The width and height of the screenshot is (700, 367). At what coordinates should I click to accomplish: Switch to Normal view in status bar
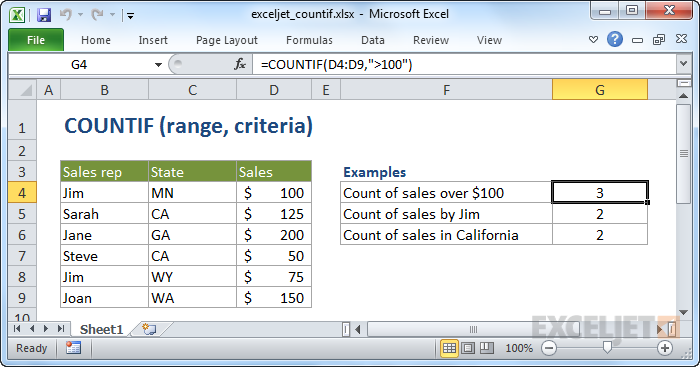pyautogui.click(x=449, y=348)
